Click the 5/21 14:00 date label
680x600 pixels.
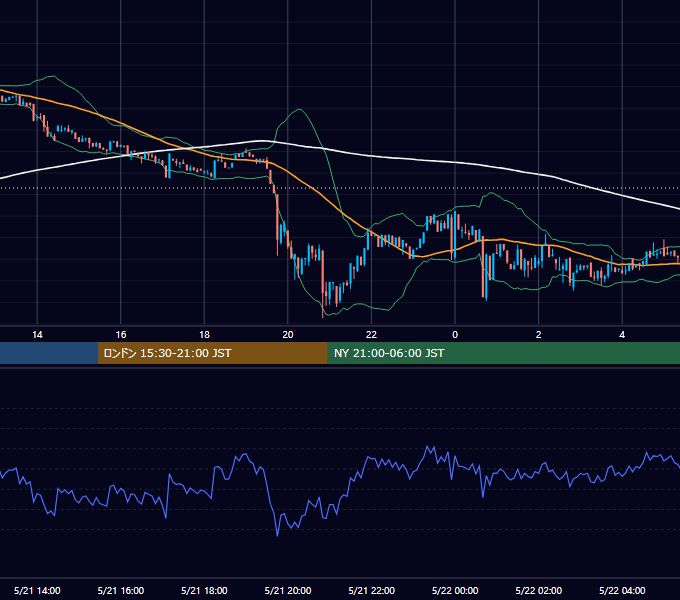click(x=37, y=590)
